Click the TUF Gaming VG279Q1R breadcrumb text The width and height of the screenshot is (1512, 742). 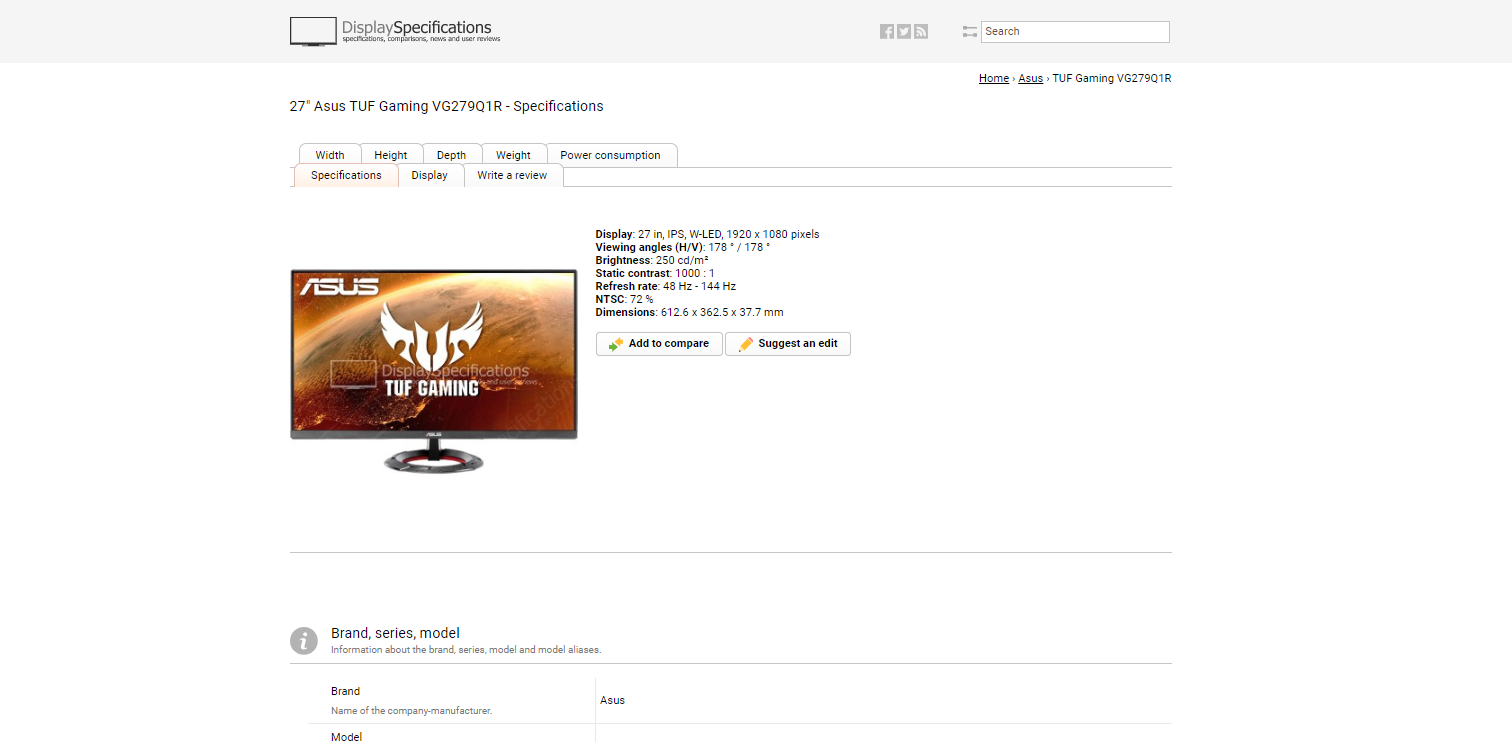click(x=1111, y=78)
